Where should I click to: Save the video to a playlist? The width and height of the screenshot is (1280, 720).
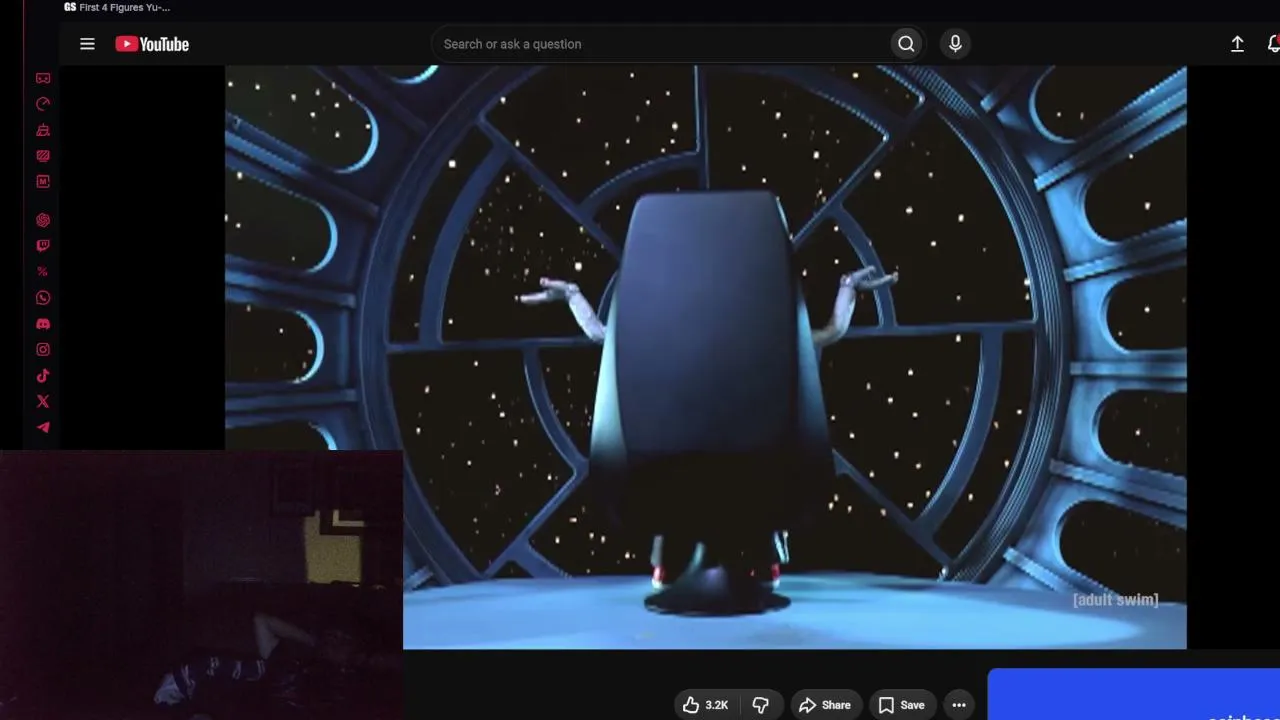click(901, 705)
